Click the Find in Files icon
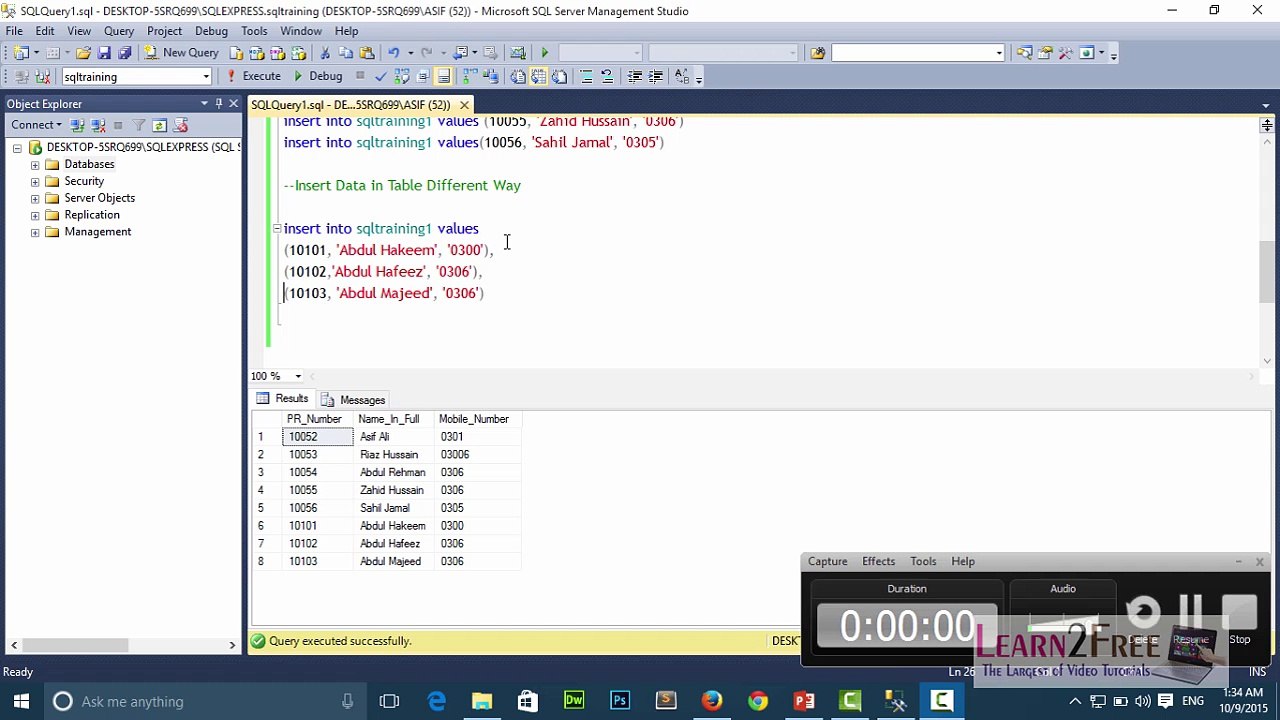Image resolution: width=1280 pixels, height=720 pixels. pos(817,53)
